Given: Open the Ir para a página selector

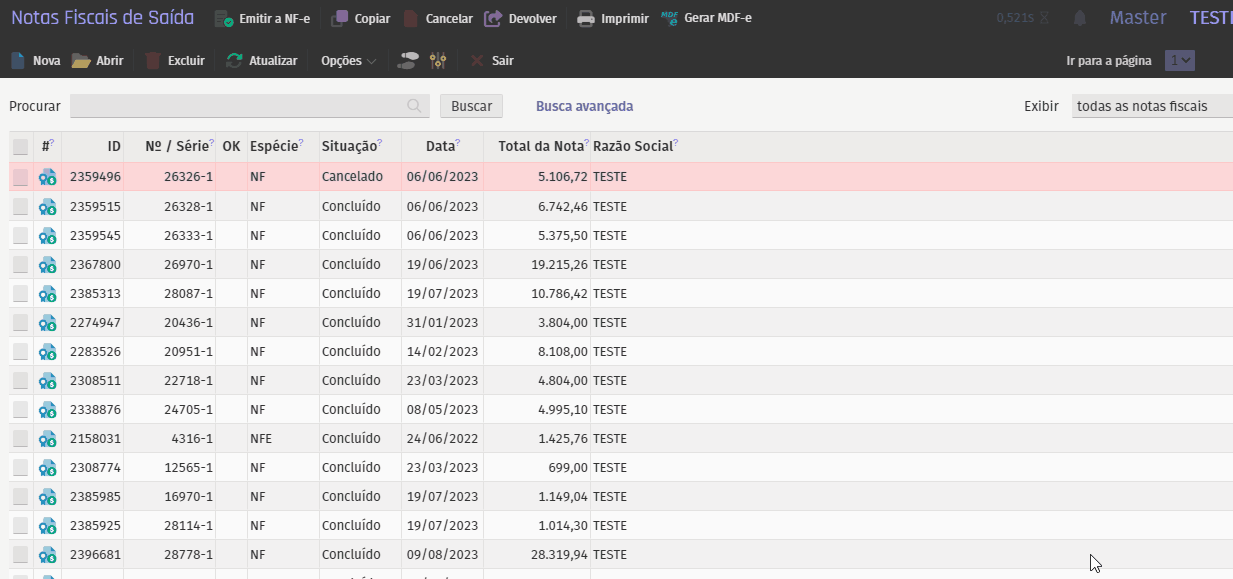Looking at the screenshot, I should pyautogui.click(x=1180, y=61).
